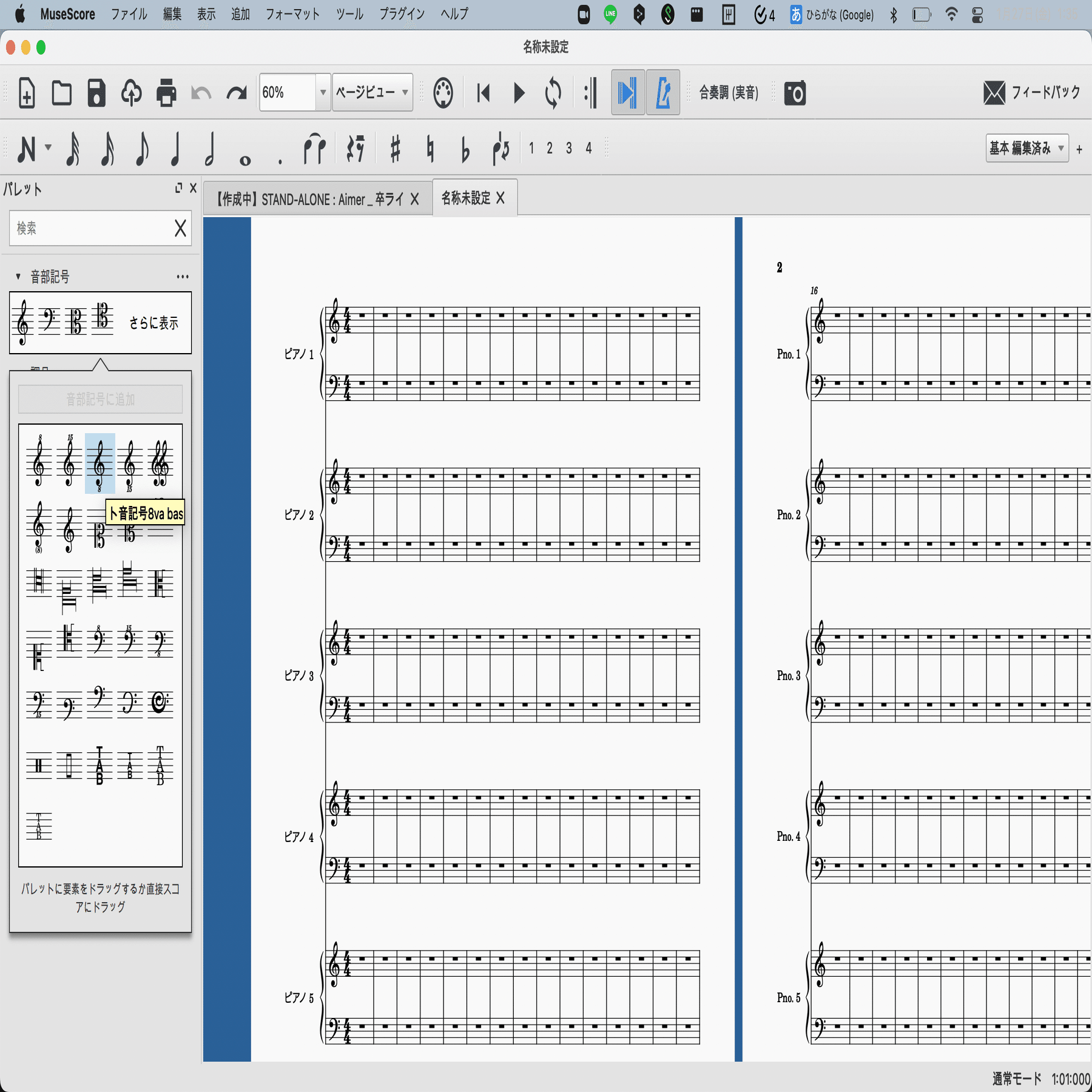Apply flat accidental
This screenshot has height=1092, width=1092.
[x=465, y=150]
